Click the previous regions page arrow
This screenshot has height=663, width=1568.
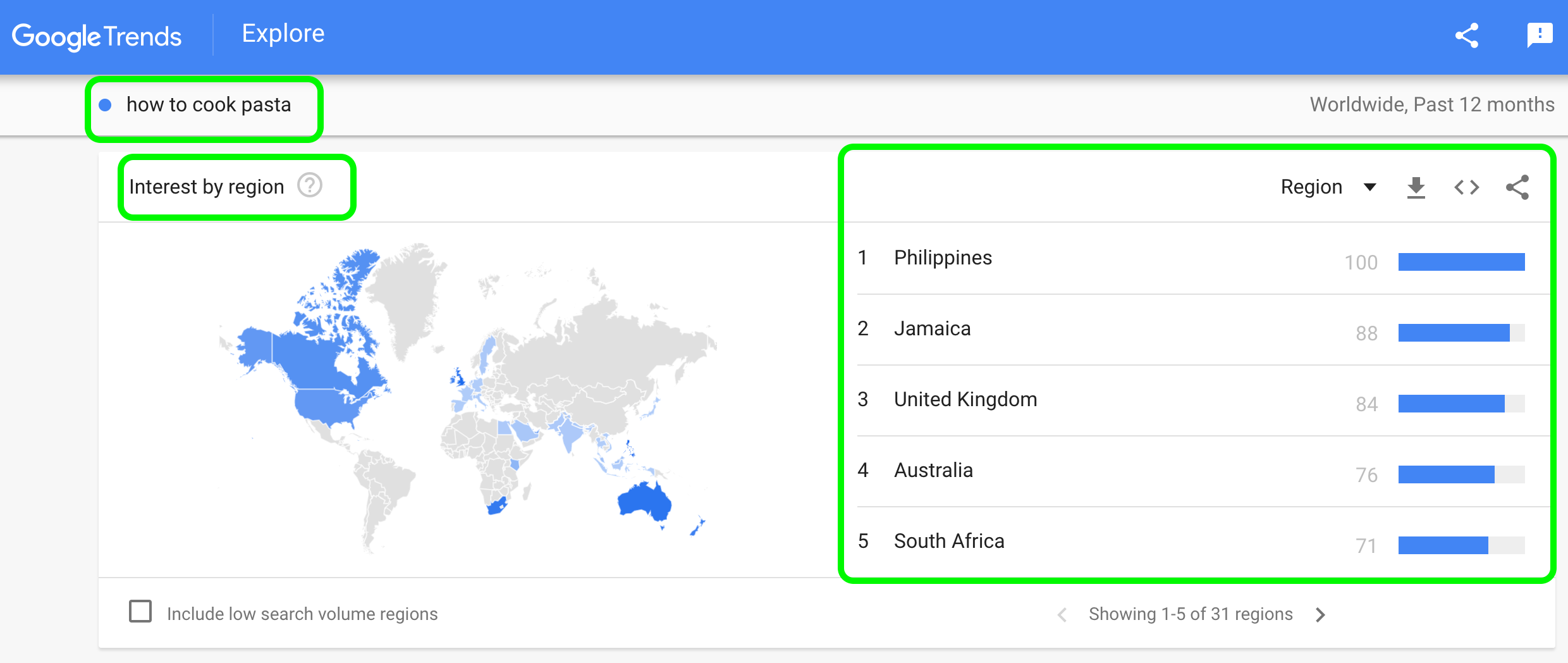[1062, 614]
